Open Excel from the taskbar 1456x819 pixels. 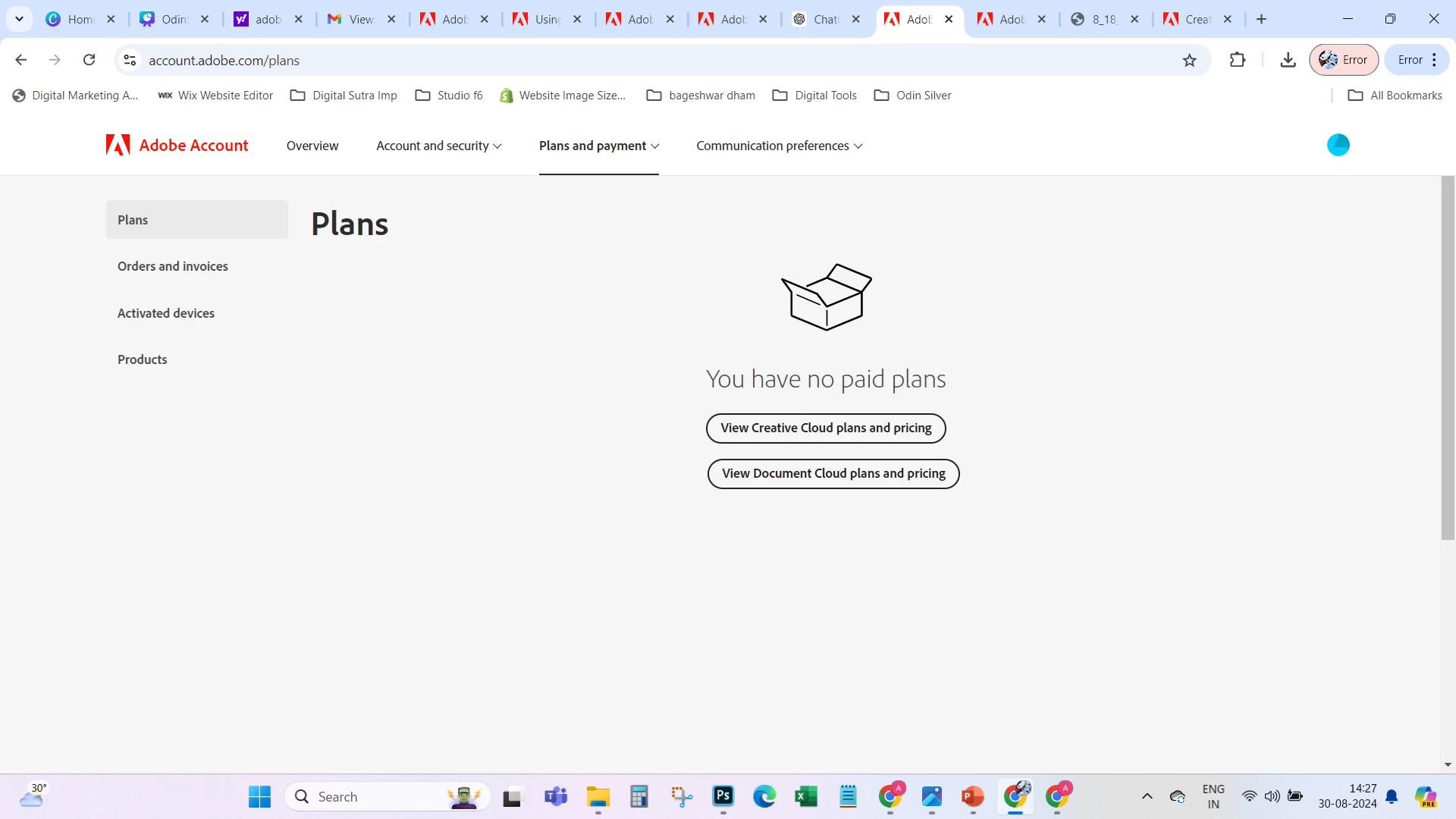805,796
